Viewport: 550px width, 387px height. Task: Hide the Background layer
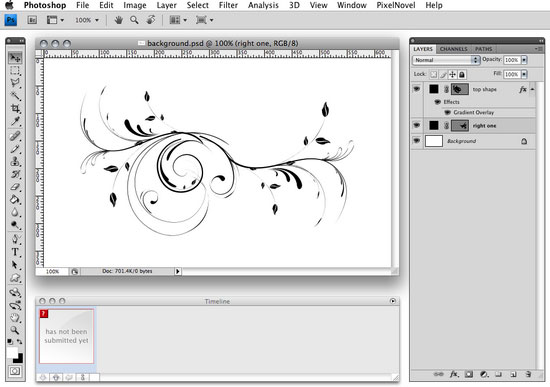click(417, 140)
